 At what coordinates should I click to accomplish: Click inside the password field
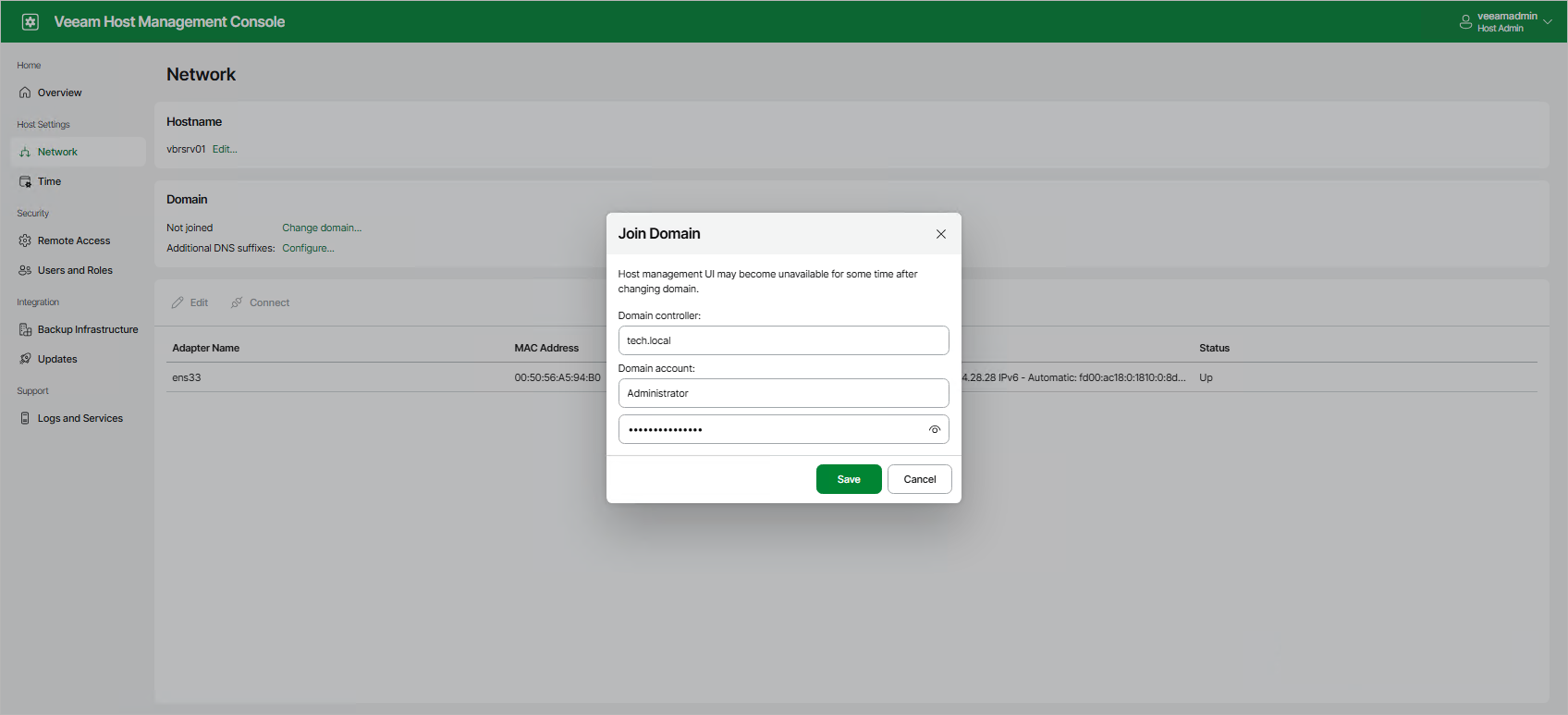[772, 429]
